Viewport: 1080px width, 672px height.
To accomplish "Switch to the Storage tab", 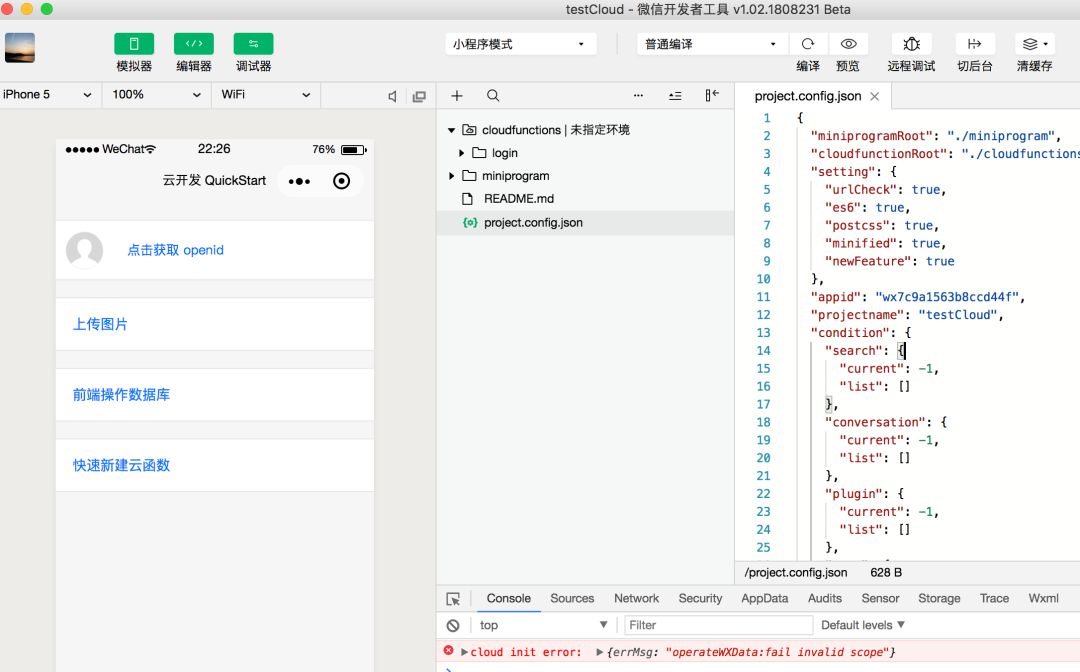I will tap(939, 598).
